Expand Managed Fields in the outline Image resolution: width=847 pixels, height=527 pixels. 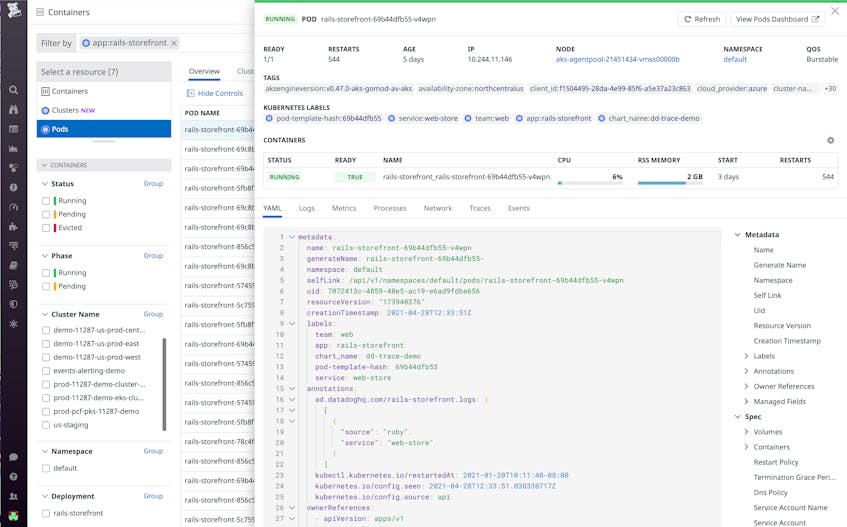[746, 401]
